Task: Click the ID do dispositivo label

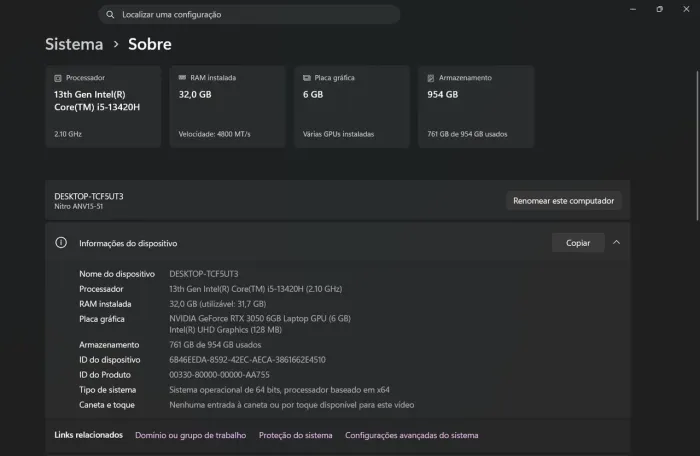Action: coord(109,360)
